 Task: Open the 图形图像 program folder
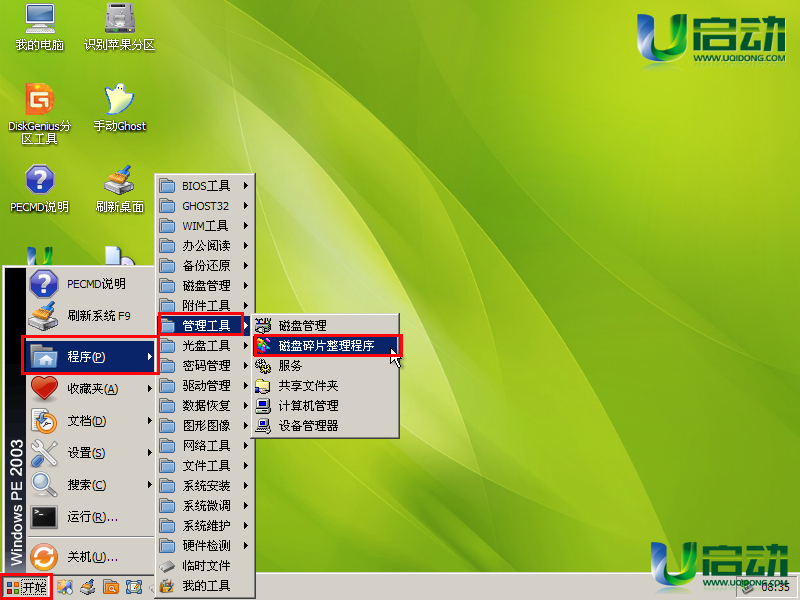[x=205, y=425]
